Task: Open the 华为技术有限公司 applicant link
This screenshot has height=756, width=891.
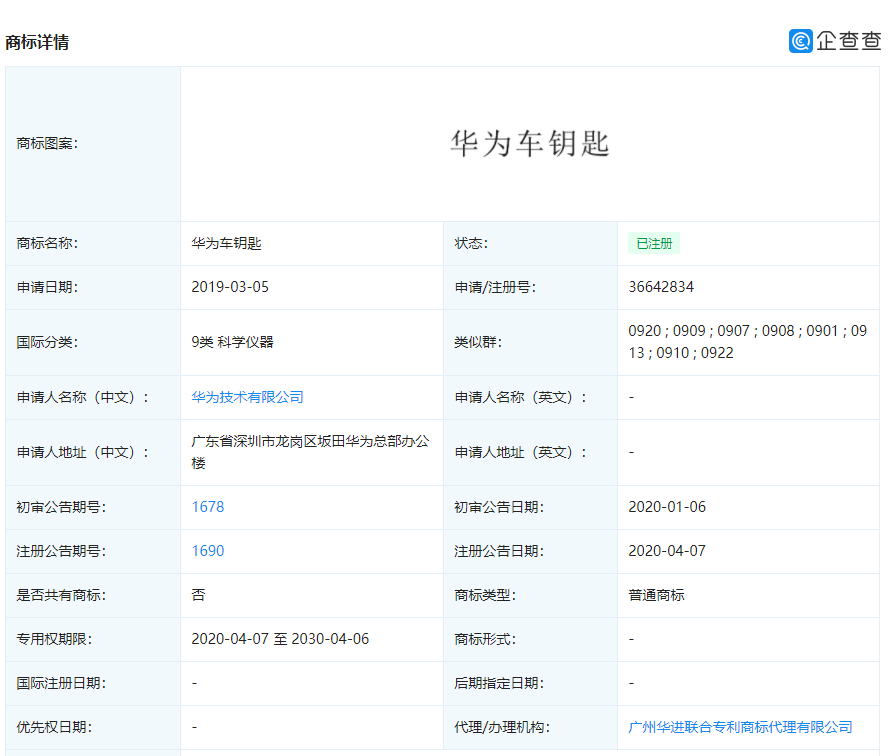Action: point(247,397)
